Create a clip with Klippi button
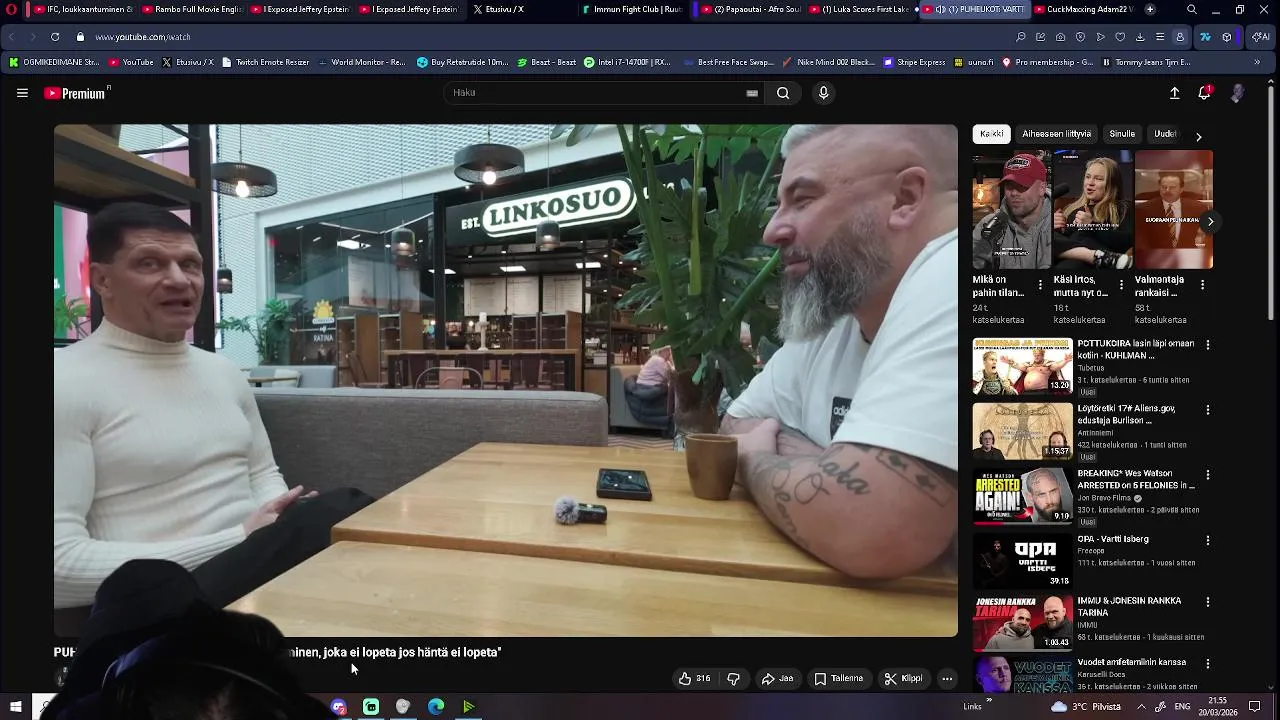 903,679
